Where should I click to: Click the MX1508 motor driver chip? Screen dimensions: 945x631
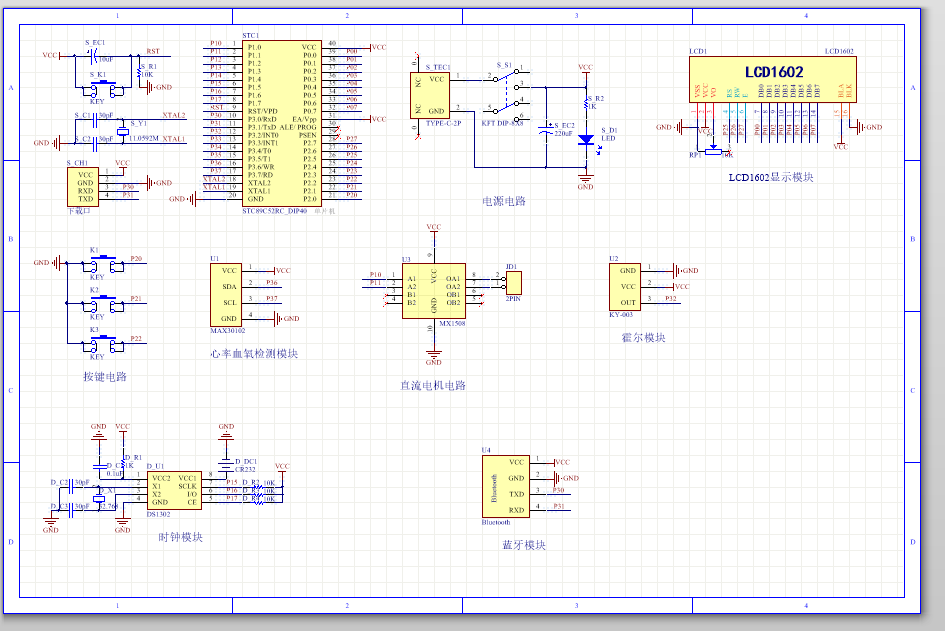[433, 290]
